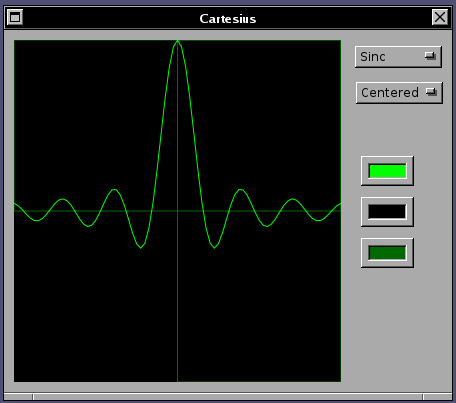456x403 pixels.
Task: Click the bottom-right window resize handle
Action: click(438, 397)
